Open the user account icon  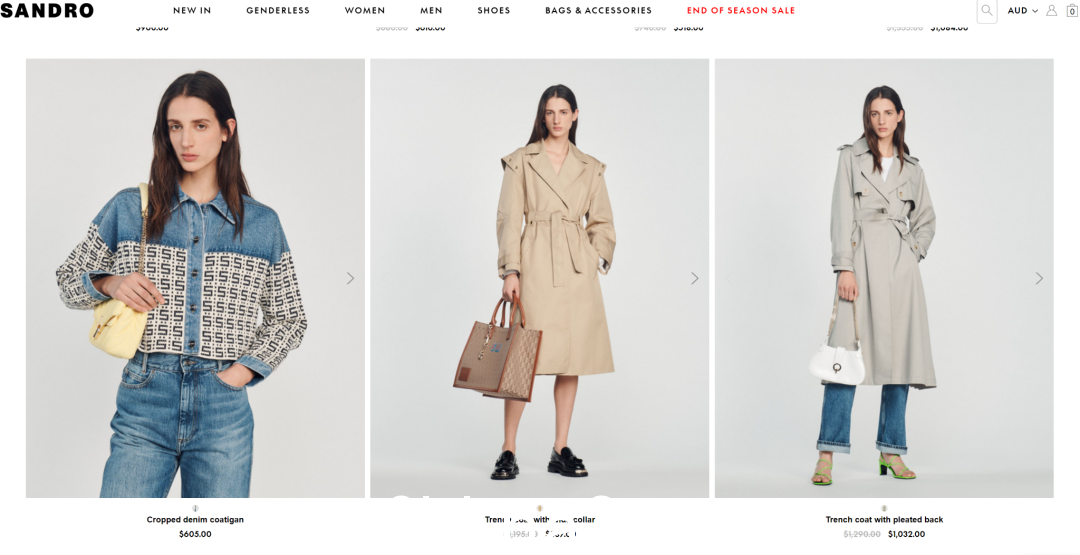pyautogui.click(x=1051, y=10)
